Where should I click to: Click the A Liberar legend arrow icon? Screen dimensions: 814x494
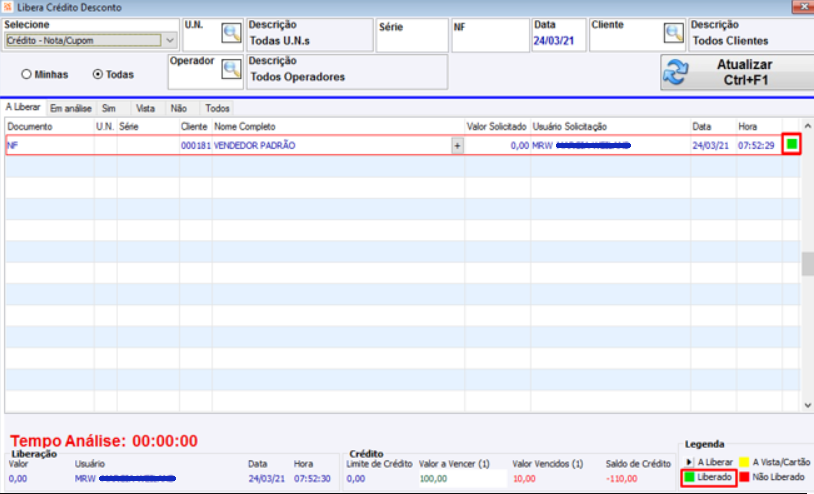tap(689, 462)
